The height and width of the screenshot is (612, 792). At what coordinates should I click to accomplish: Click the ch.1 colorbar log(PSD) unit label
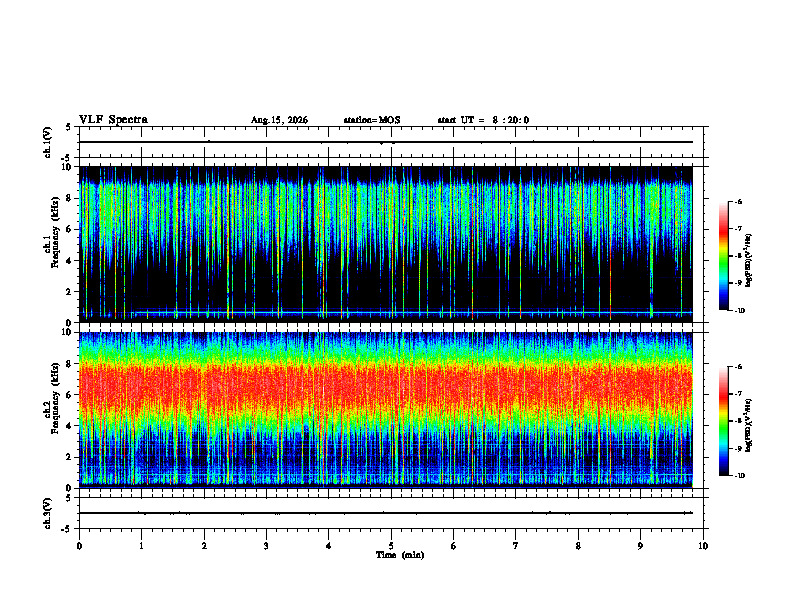(x=749, y=261)
